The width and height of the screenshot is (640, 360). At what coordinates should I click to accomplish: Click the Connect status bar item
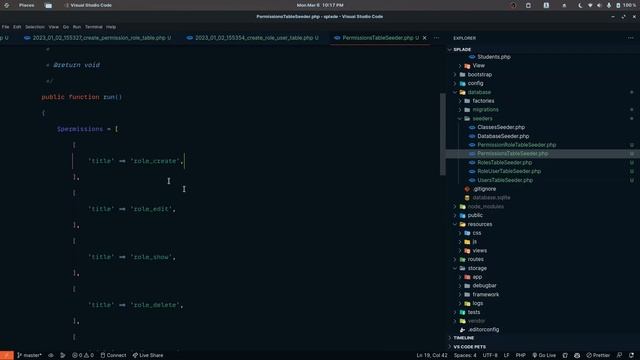coord(113,355)
